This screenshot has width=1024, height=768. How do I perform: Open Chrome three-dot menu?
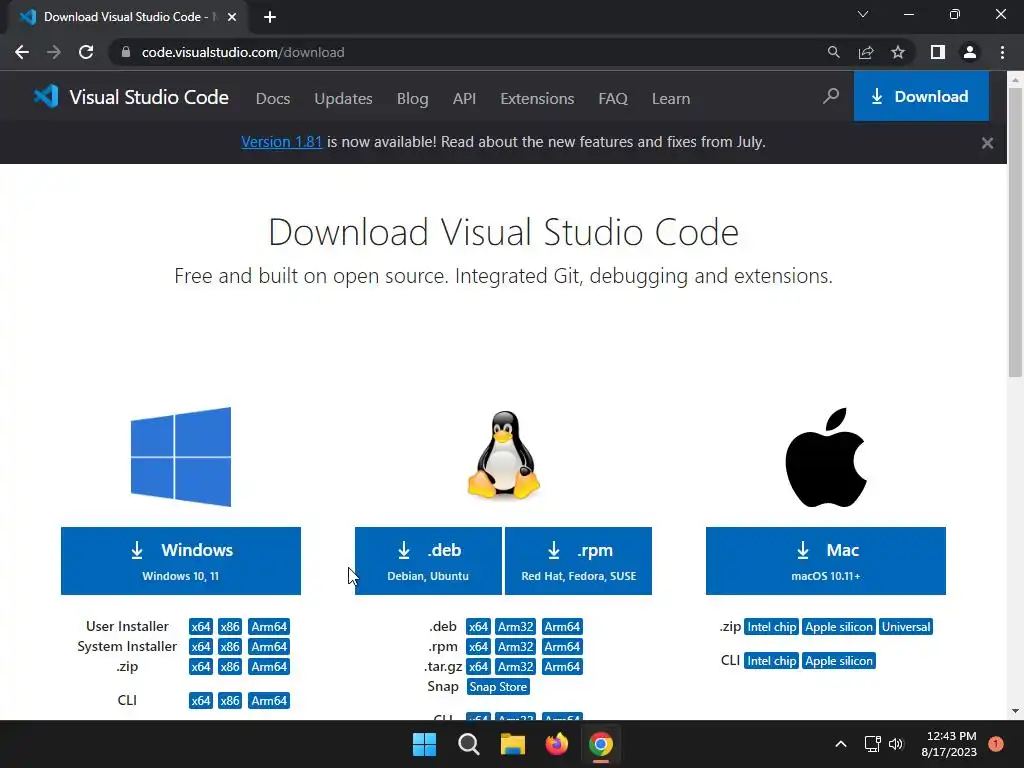(1002, 52)
